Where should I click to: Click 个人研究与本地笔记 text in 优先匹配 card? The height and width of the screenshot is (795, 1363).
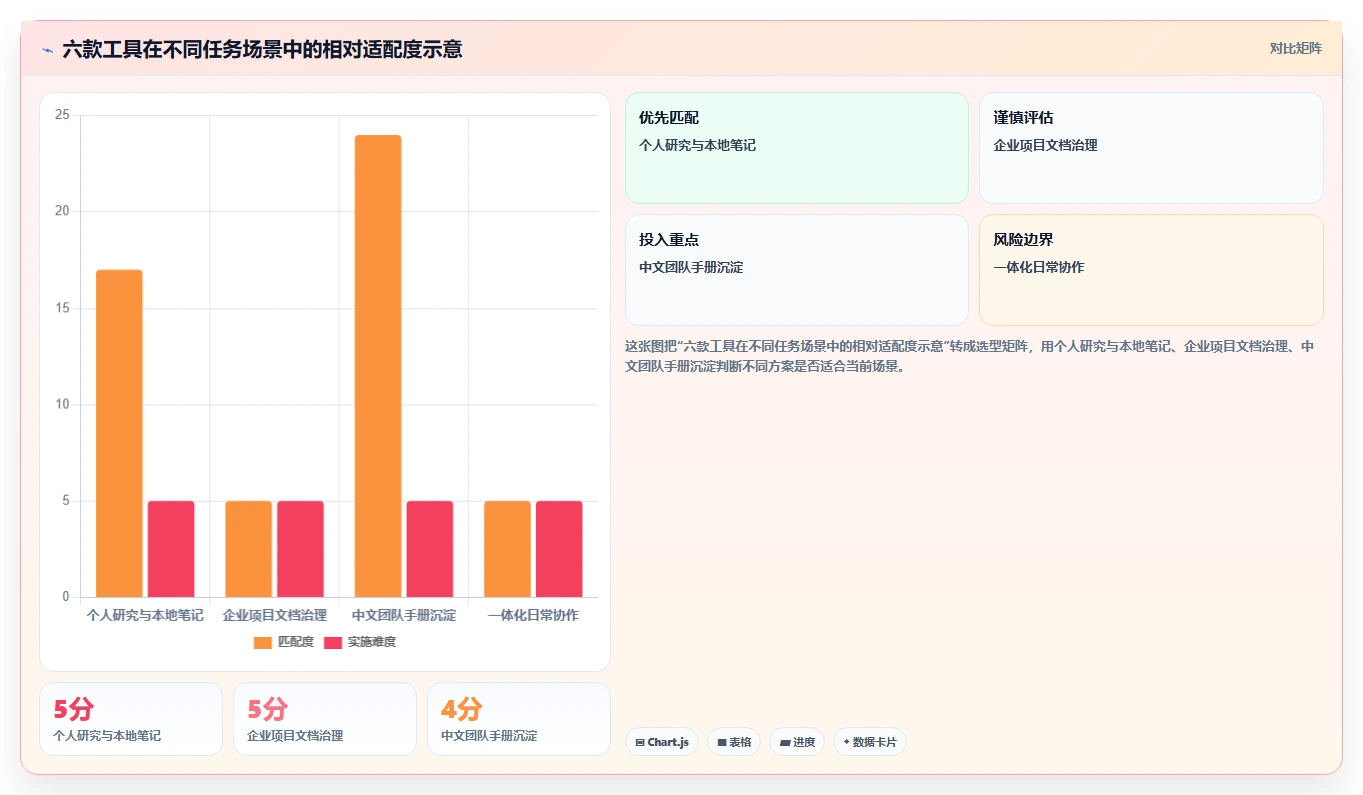697,145
